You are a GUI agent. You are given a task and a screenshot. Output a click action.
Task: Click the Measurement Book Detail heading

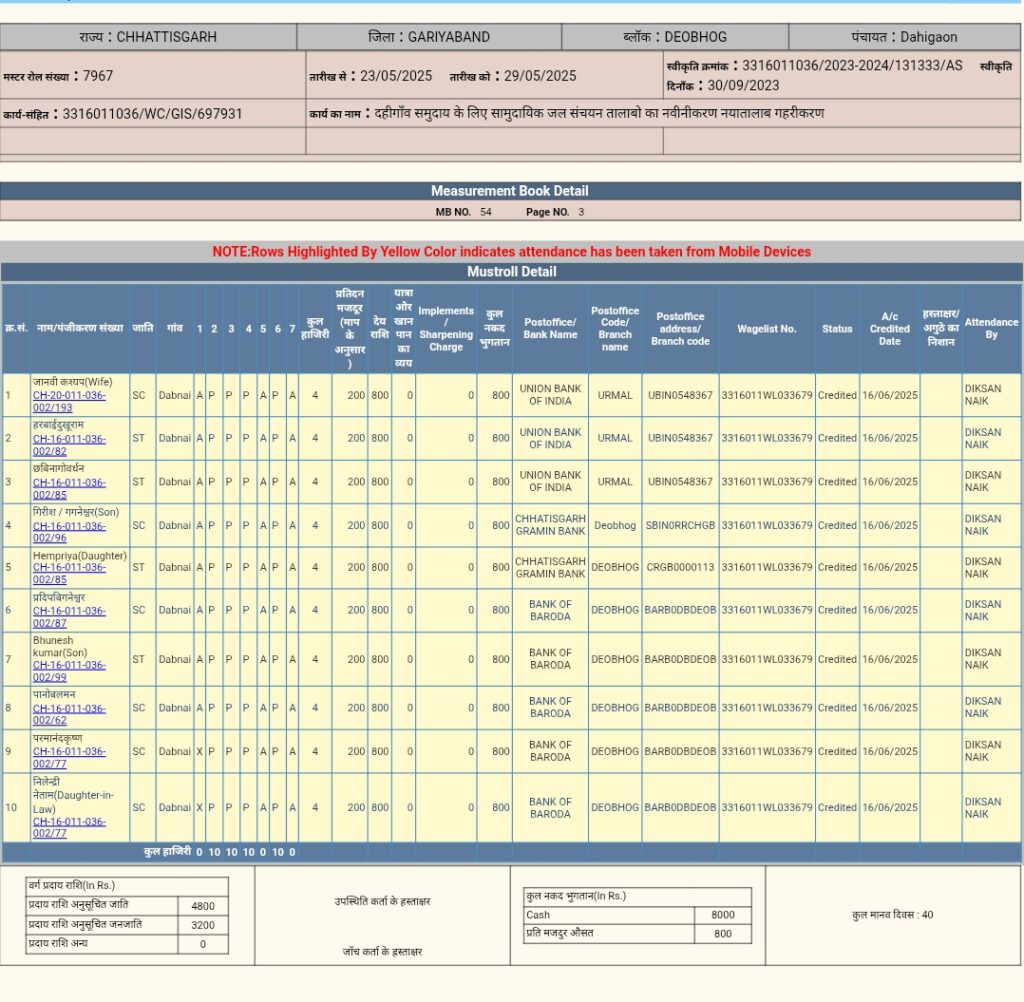coord(510,191)
